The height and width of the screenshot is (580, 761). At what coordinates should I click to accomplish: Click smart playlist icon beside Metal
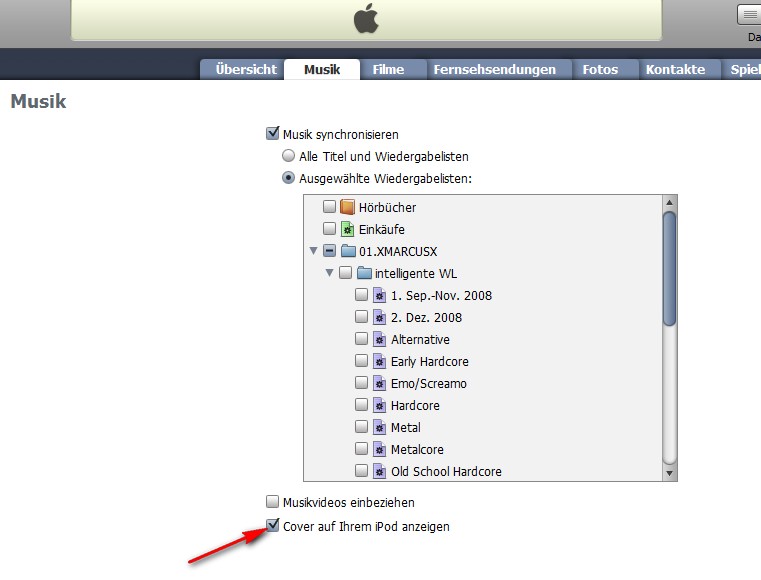tap(380, 427)
